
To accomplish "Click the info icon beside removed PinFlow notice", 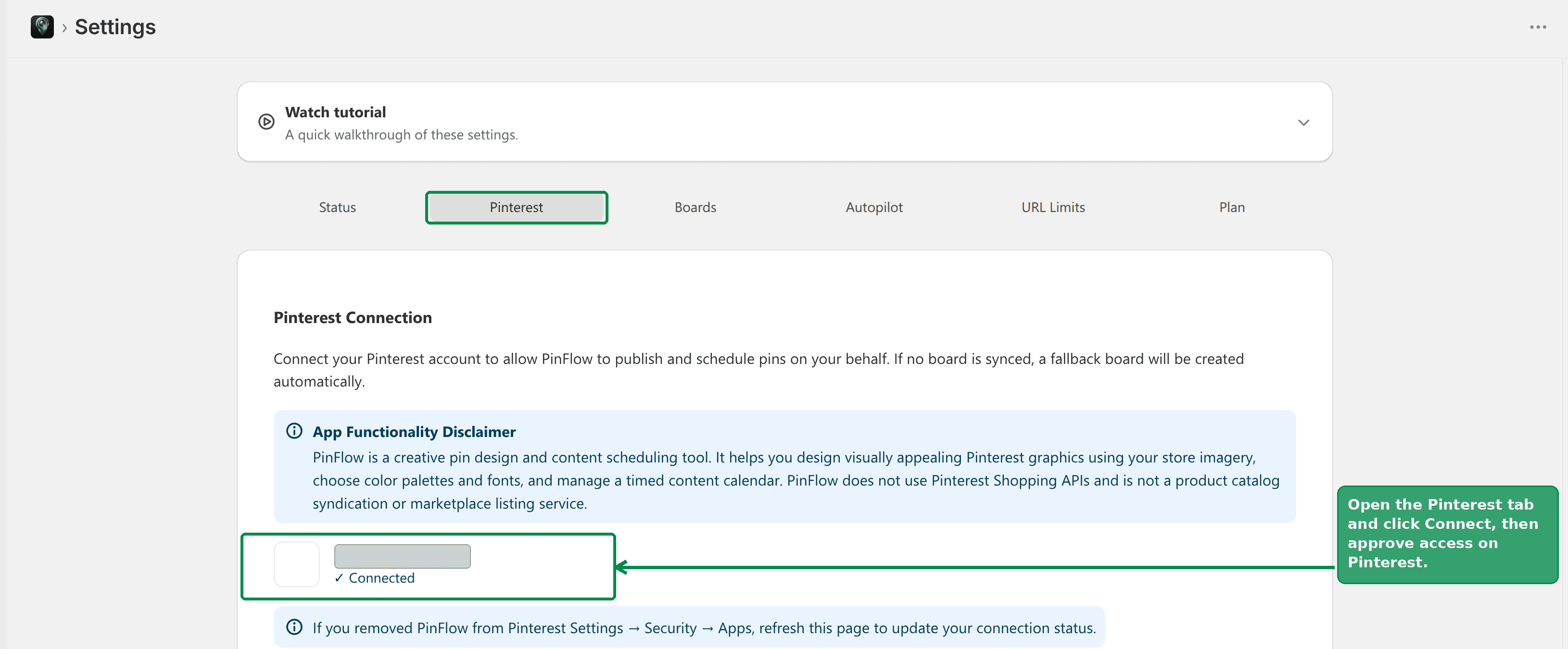I will pyautogui.click(x=294, y=627).
